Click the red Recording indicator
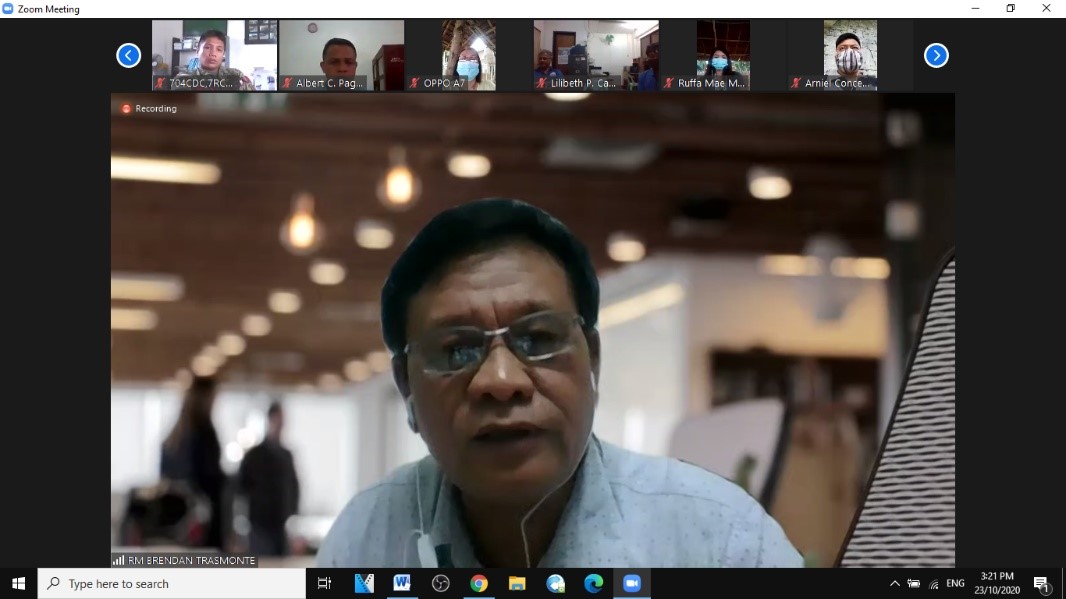 [x=149, y=108]
